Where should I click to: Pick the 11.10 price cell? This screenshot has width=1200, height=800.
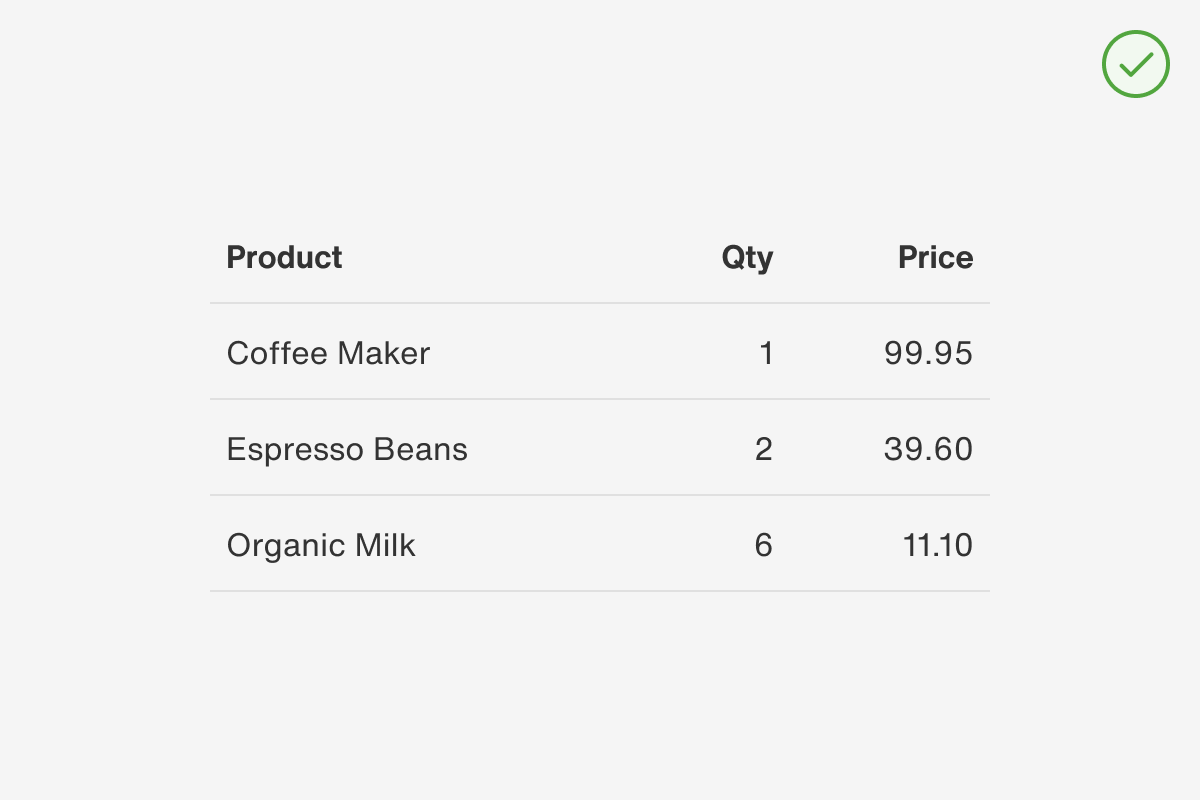(x=938, y=545)
